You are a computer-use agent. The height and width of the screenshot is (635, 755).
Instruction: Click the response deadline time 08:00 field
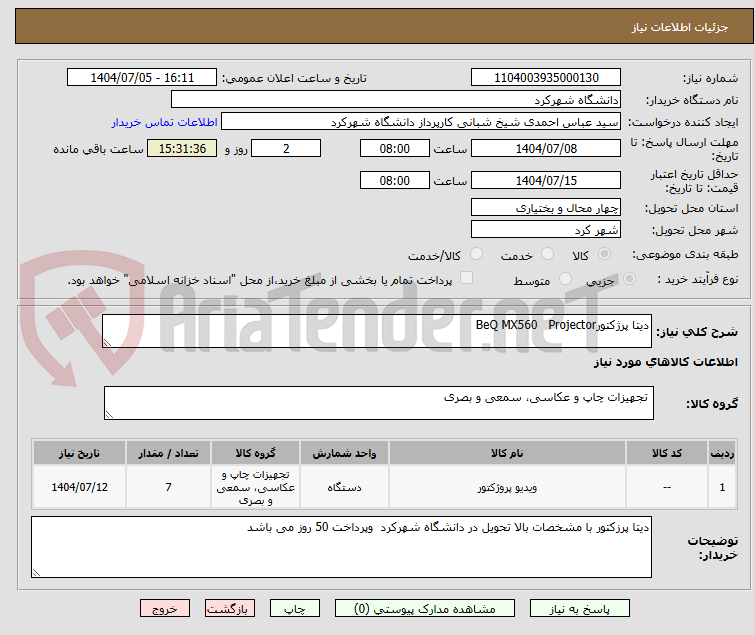(394, 148)
